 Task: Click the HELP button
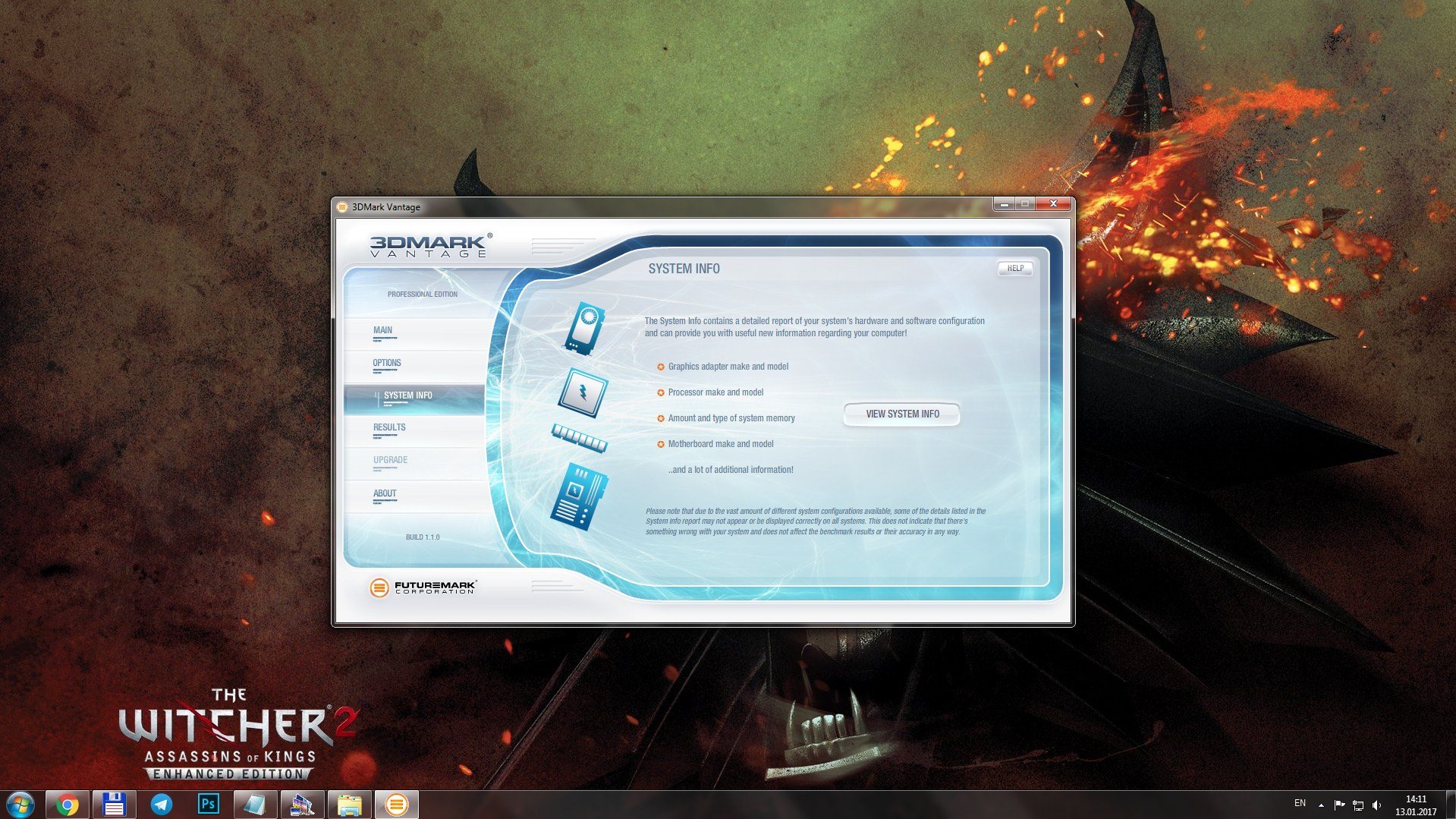1015,268
